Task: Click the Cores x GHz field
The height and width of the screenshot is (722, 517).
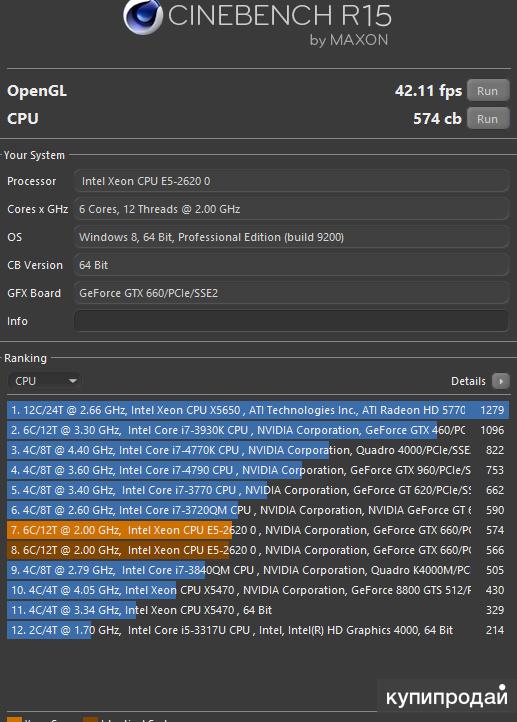Action: [291, 209]
